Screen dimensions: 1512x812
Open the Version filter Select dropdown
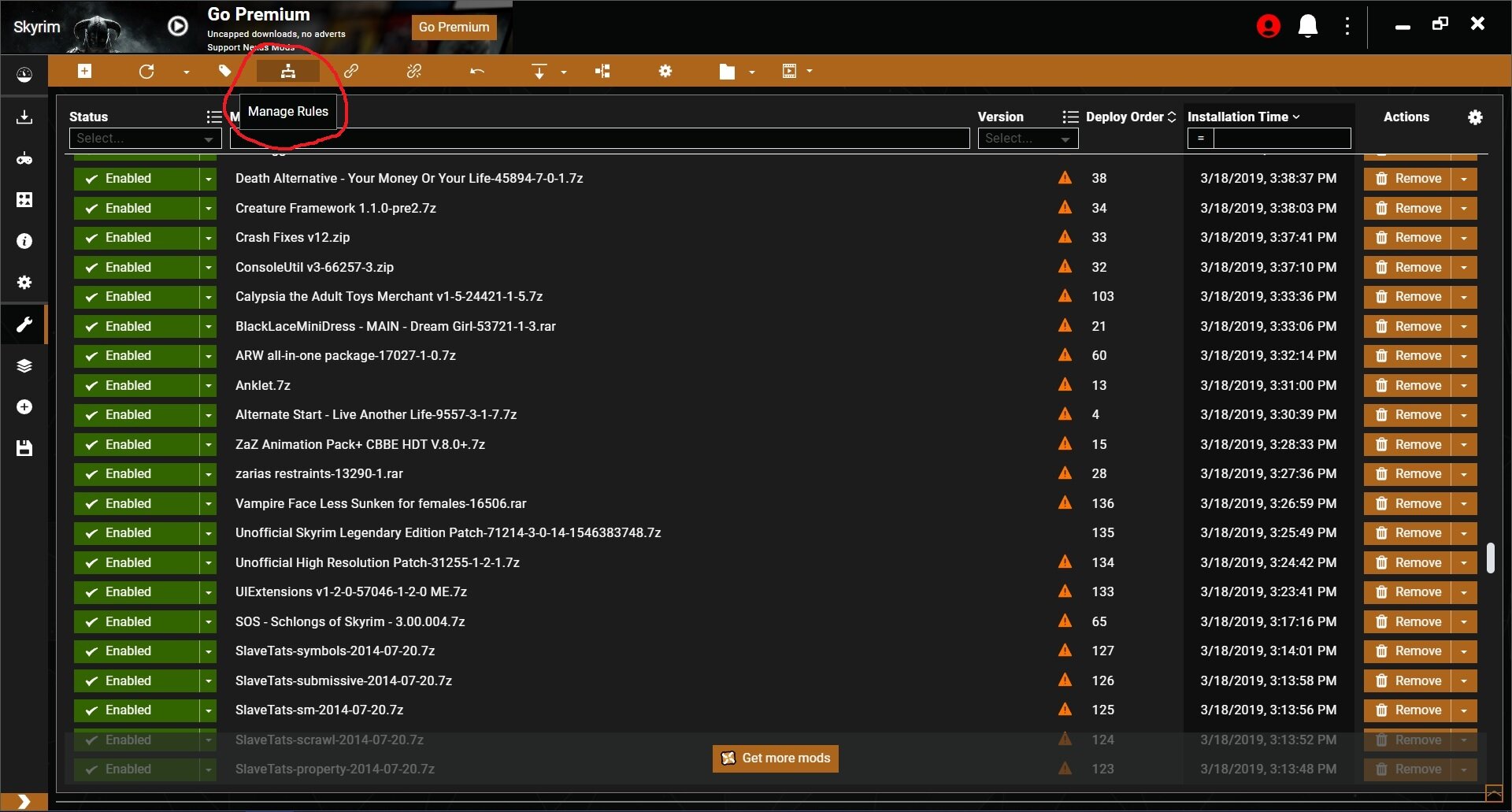[1028, 139]
